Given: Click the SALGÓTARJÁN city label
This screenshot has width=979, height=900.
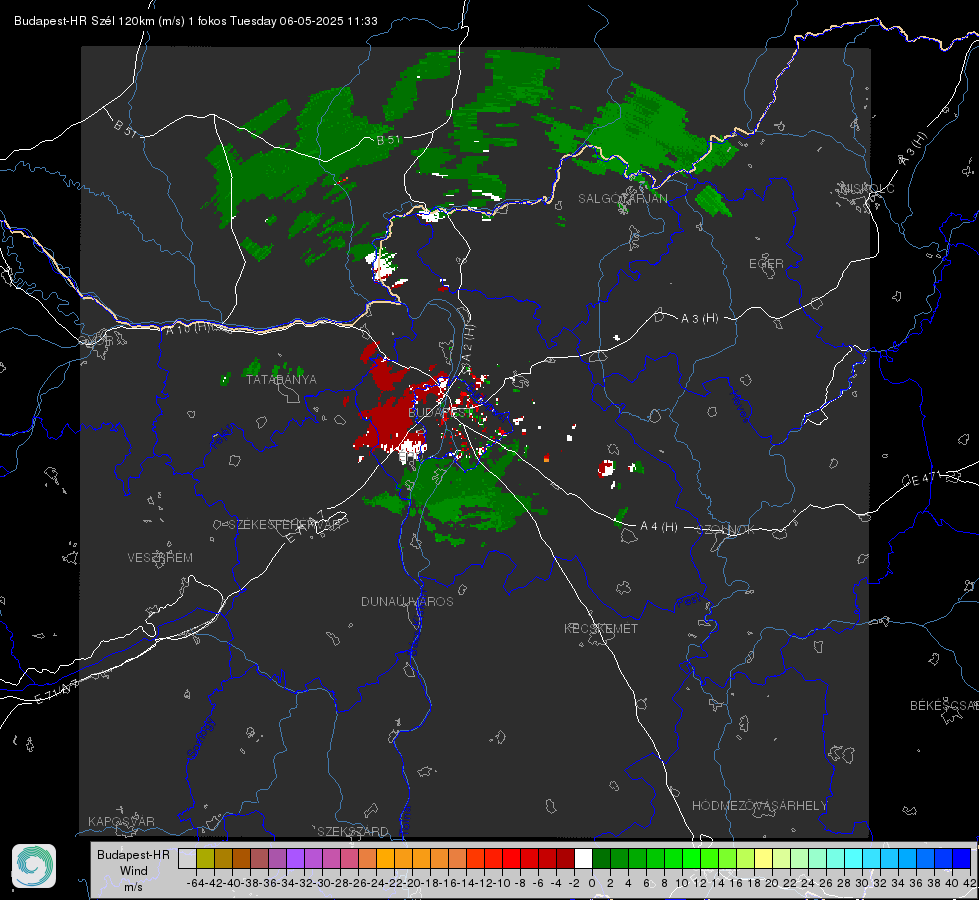Looking at the screenshot, I should [x=622, y=199].
